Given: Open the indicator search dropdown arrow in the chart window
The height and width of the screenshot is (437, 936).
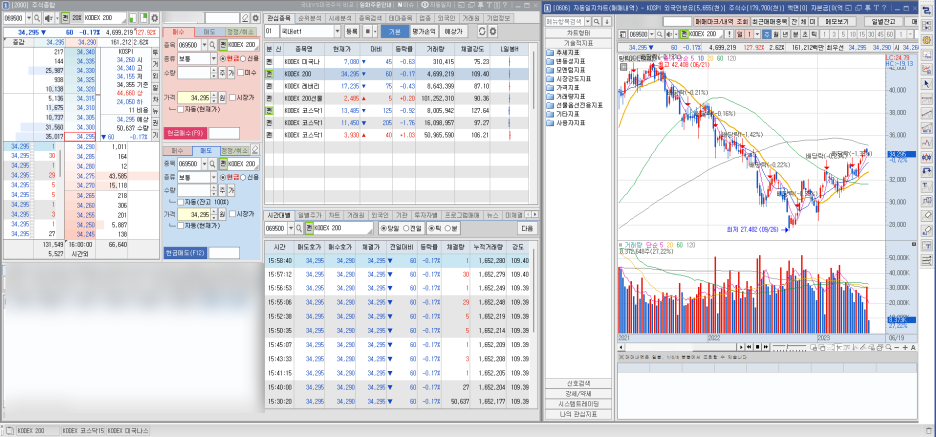Looking at the screenshot, I should tap(588, 21).
